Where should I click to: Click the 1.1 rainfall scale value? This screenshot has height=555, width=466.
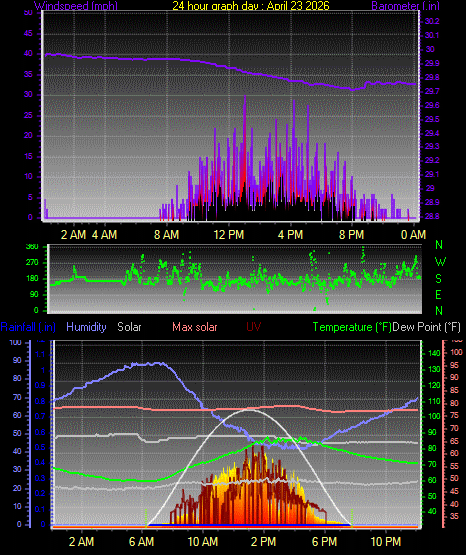(41, 354)
